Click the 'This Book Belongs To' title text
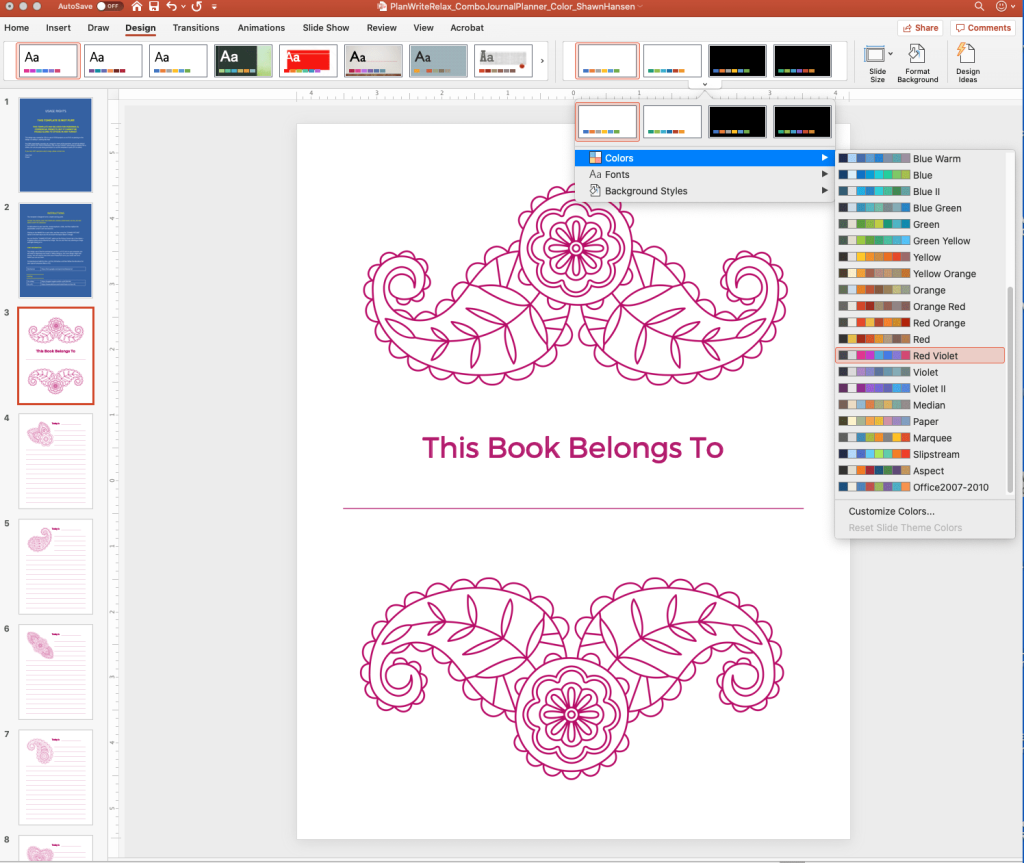This screenshot has width=1024, height=863. pyautogui.click(x=573, y=448)
